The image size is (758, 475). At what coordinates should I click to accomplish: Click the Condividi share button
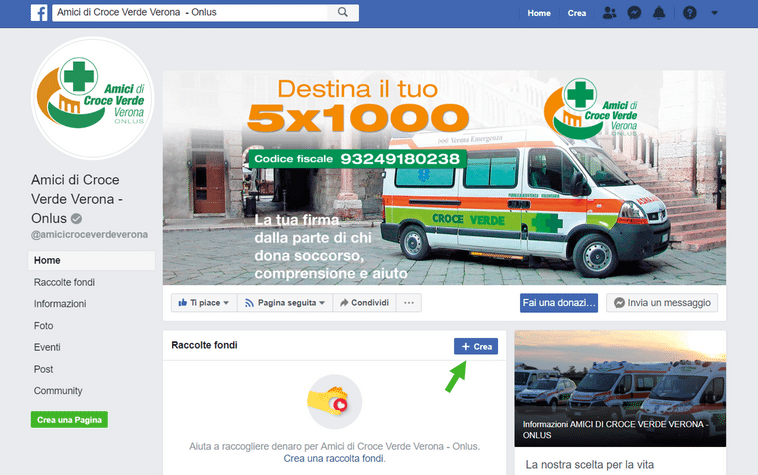click(364, 303)
